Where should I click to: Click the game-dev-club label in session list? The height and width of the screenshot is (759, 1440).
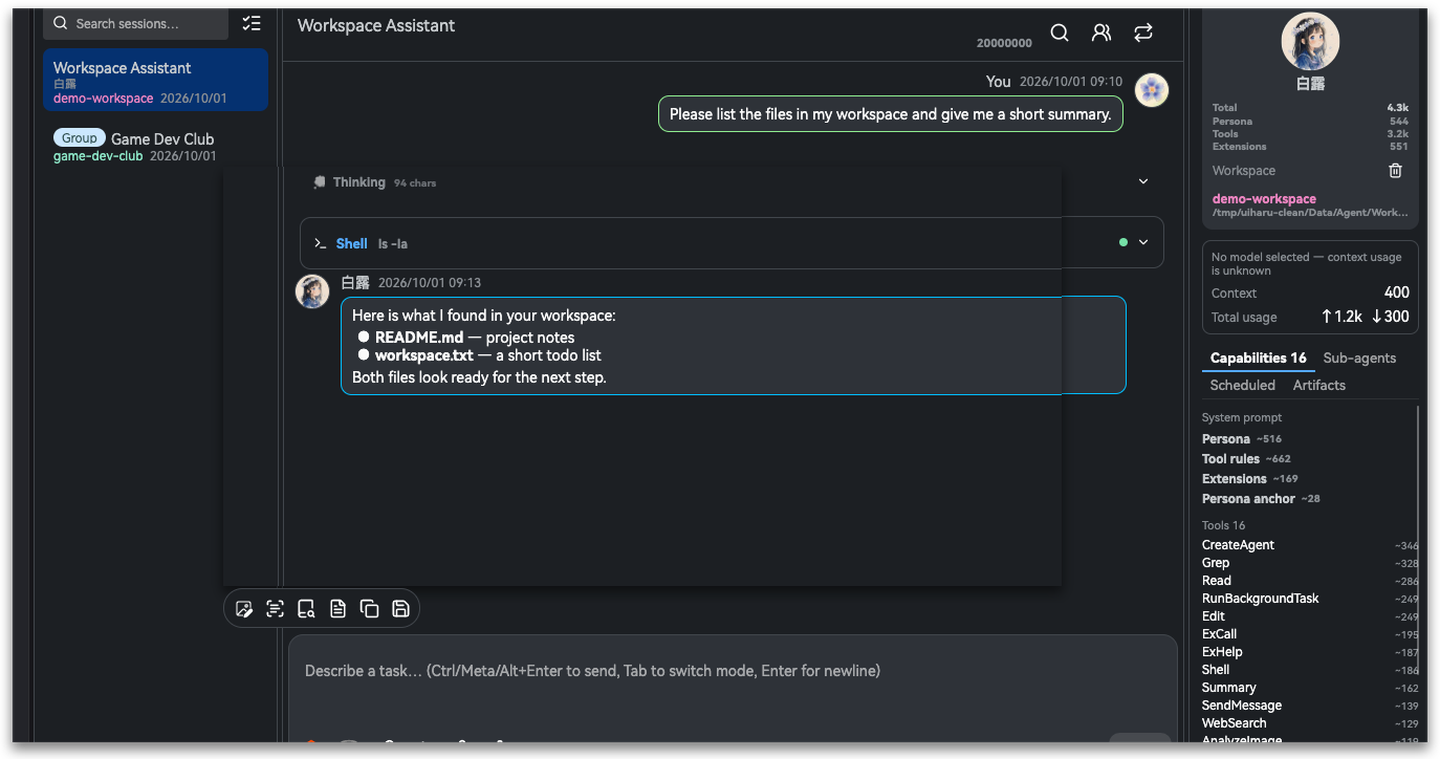pyautogui.click(x=98, y=157)
